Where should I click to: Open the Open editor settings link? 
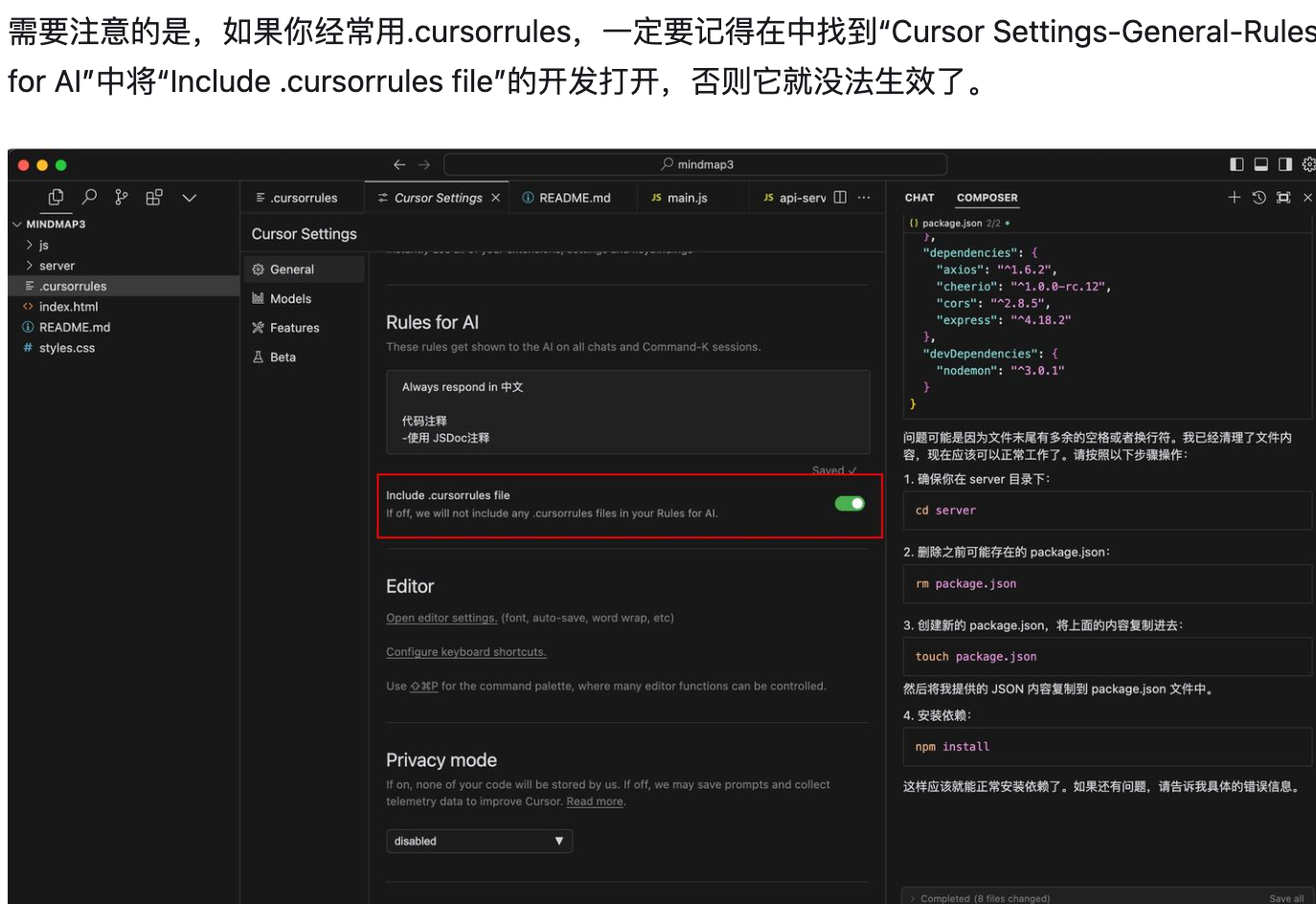coord(442,618)
